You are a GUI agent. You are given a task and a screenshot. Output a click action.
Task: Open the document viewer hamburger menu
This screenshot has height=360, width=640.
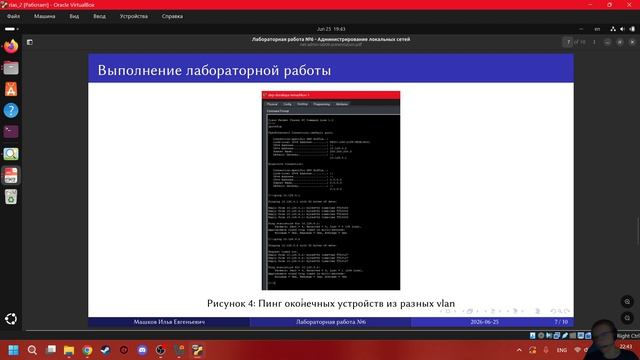click(x=594, y=42)
